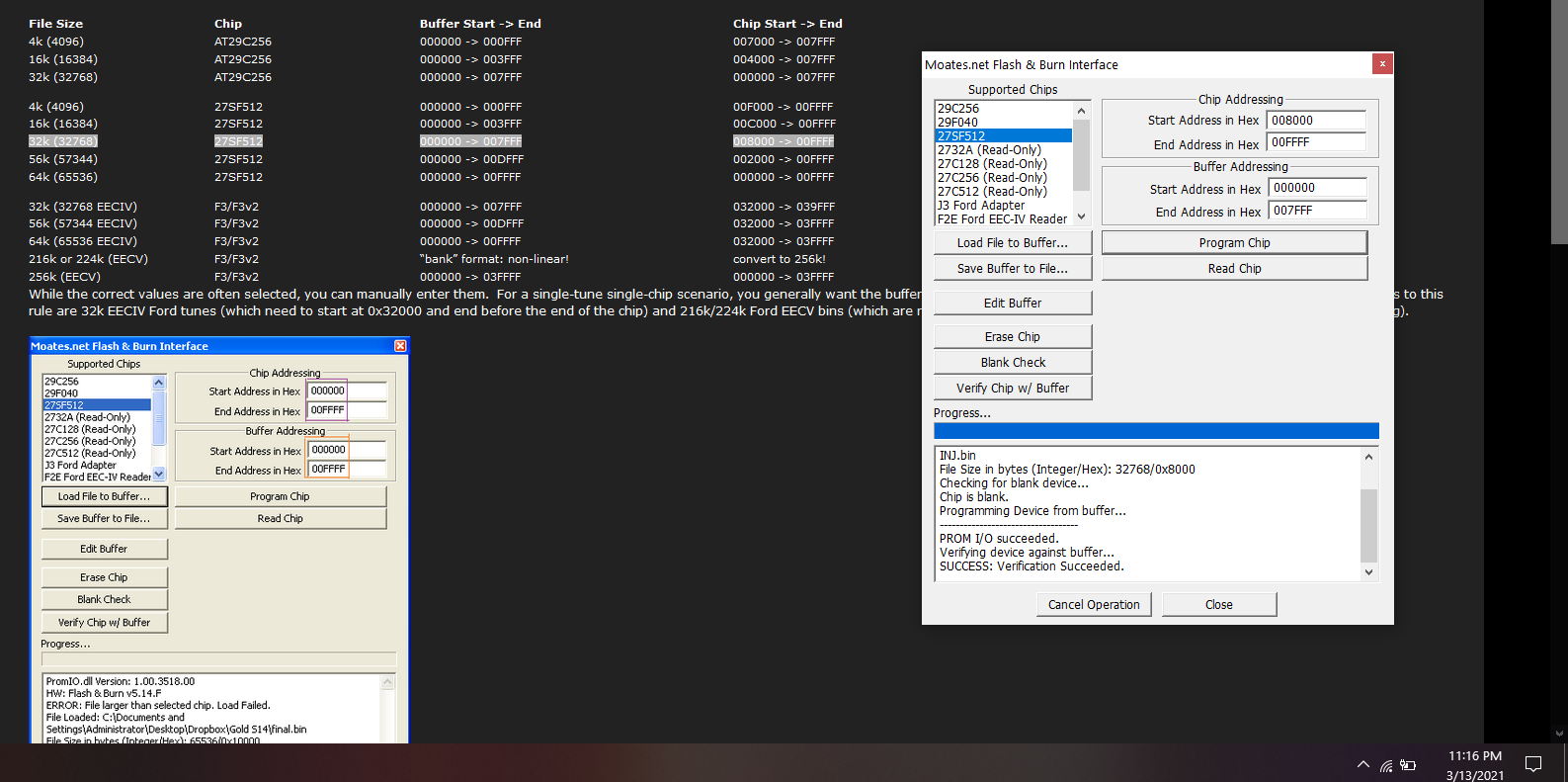Screen dimensions: 1568x782
Task: Show hidden icons in the system tray
Action: pos(1362,764)
